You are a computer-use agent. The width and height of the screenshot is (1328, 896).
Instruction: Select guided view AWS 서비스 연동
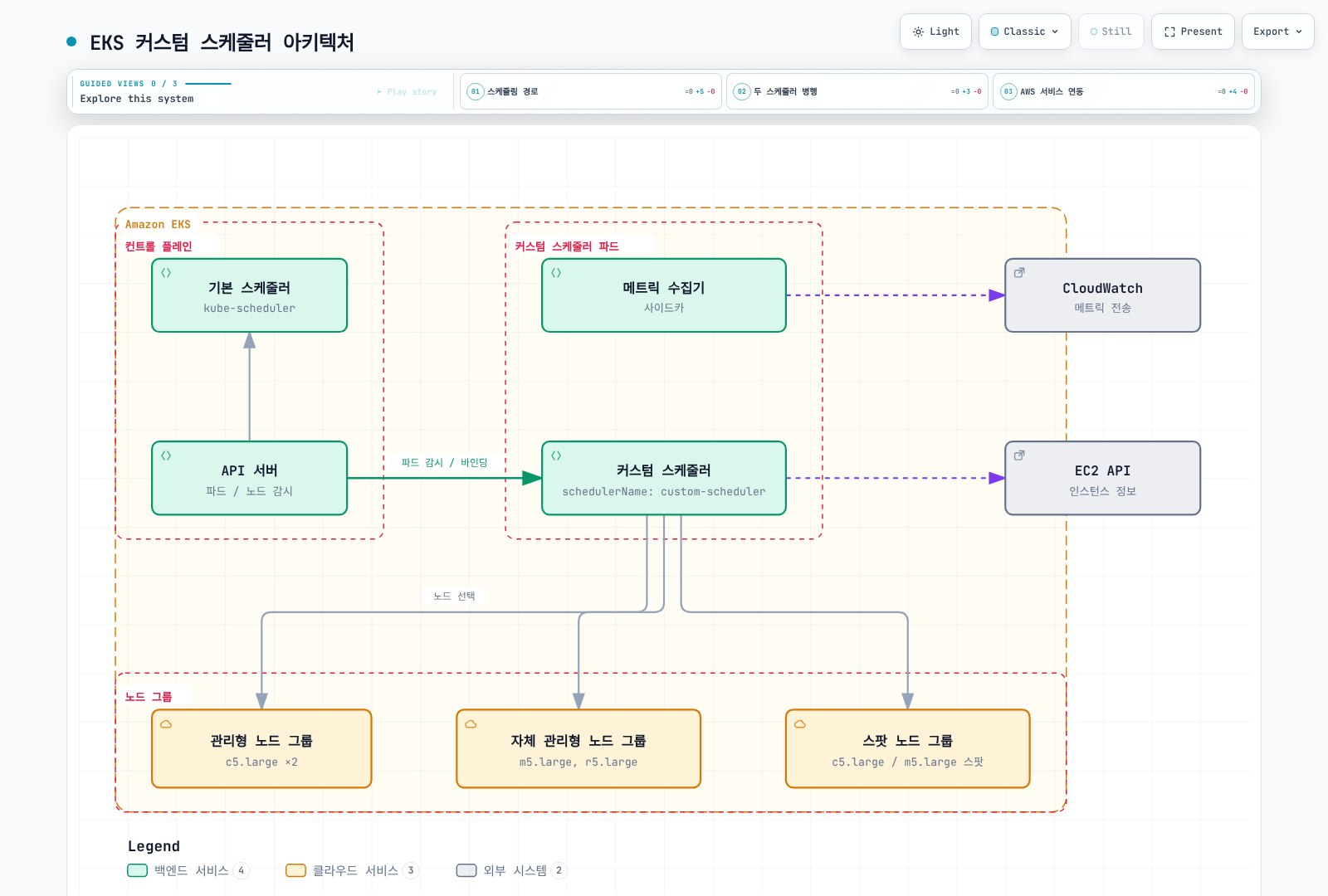pyautogui.click(x=1124, y=91)
